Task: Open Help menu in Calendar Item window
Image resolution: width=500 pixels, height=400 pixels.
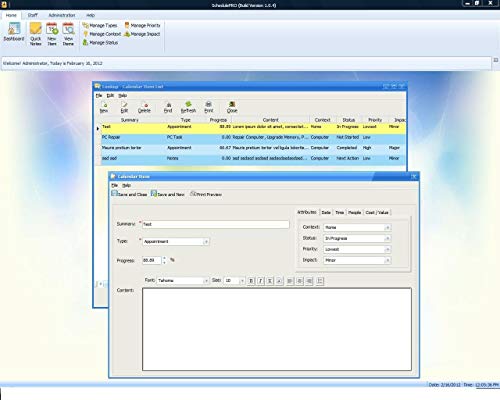Action: 126,185
